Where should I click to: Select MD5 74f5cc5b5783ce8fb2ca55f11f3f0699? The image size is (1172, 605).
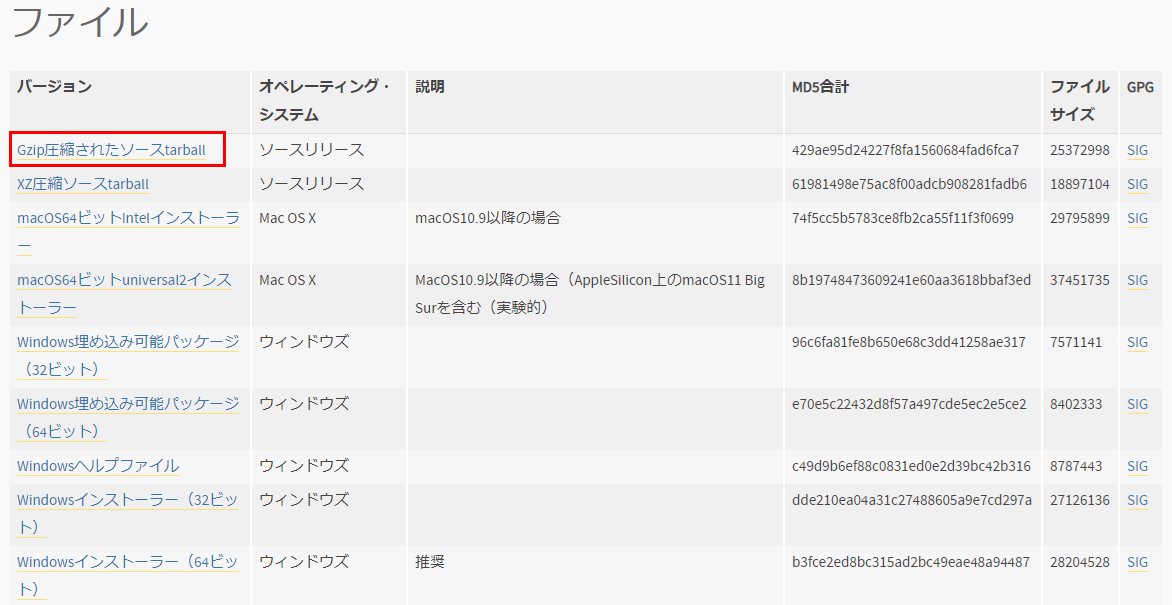[x=903, y=218]
